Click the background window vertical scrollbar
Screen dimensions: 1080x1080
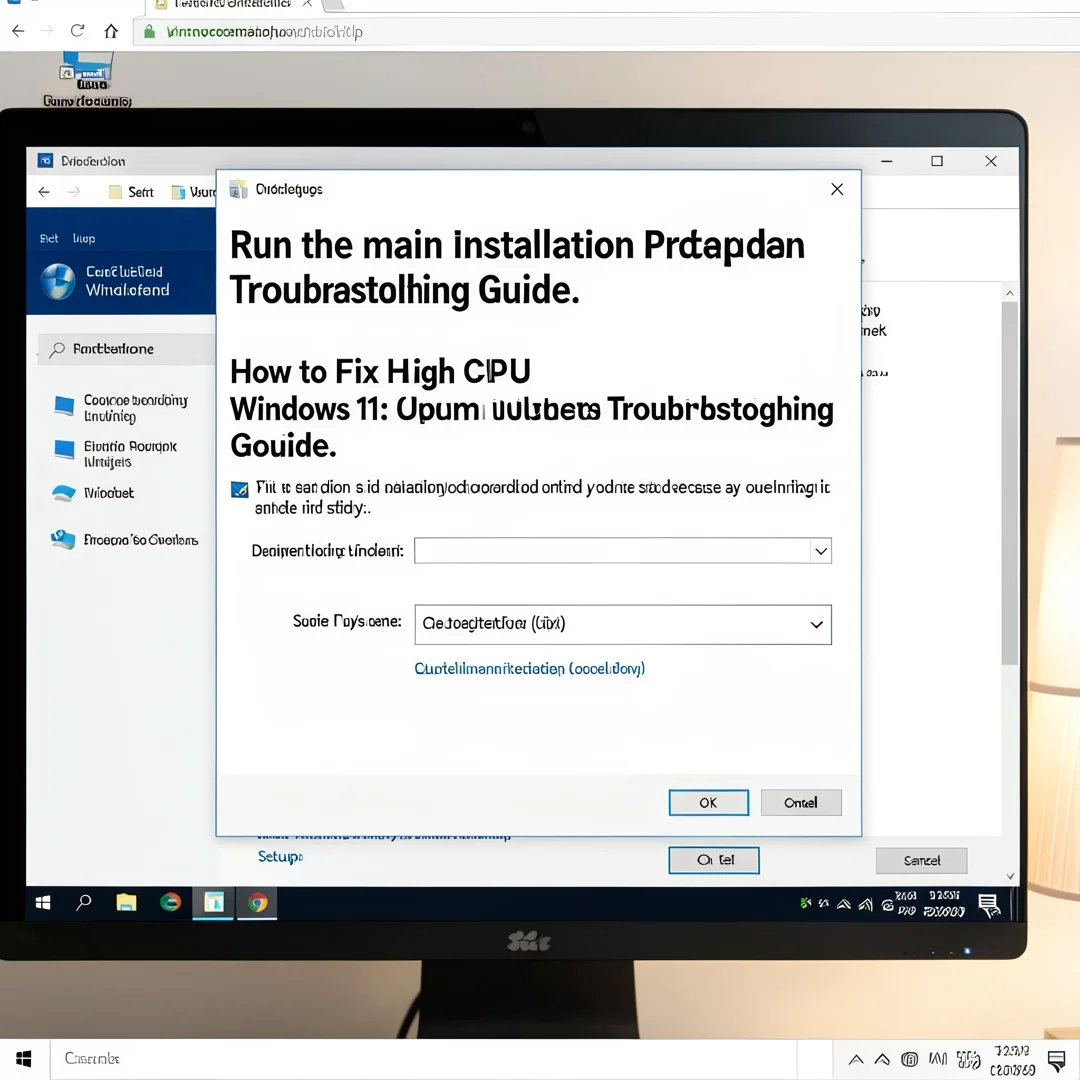pyautogui.click(x=1010, y=484)
